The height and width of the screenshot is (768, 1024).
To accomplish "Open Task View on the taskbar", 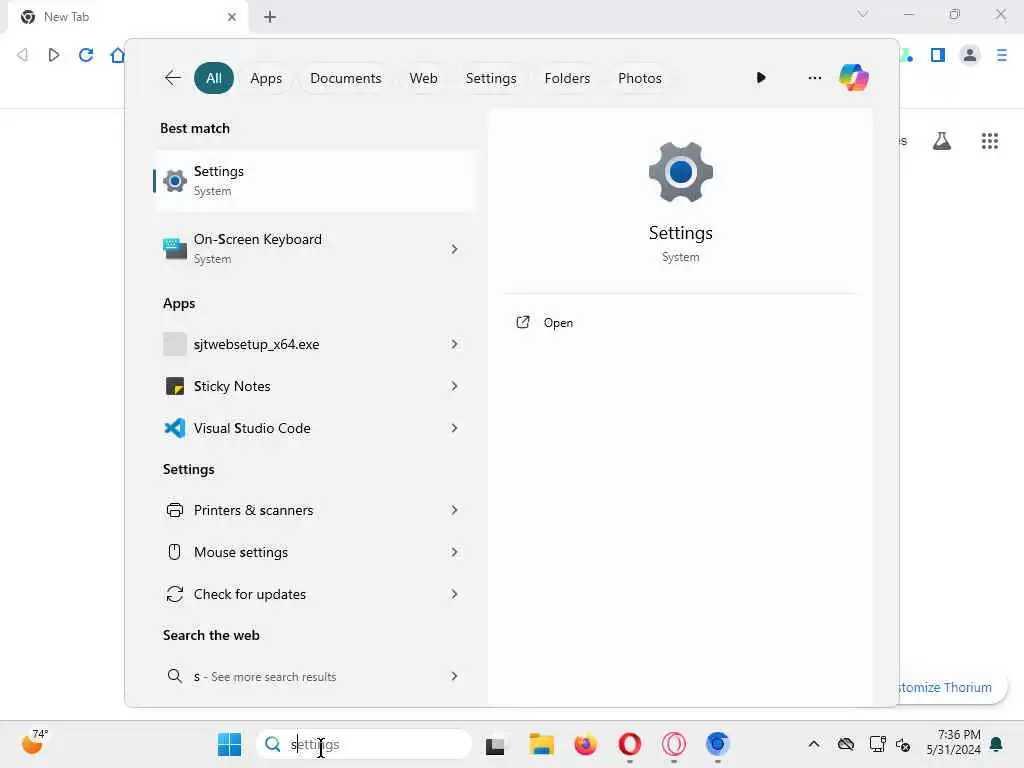I will click(495, 745).
